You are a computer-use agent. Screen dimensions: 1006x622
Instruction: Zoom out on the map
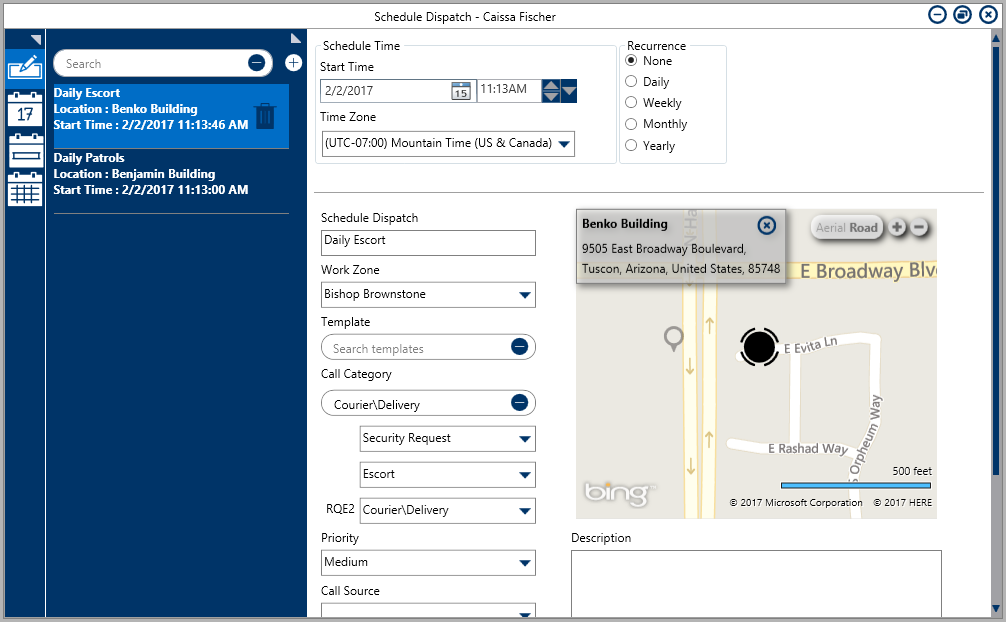[x=919, y=227]
